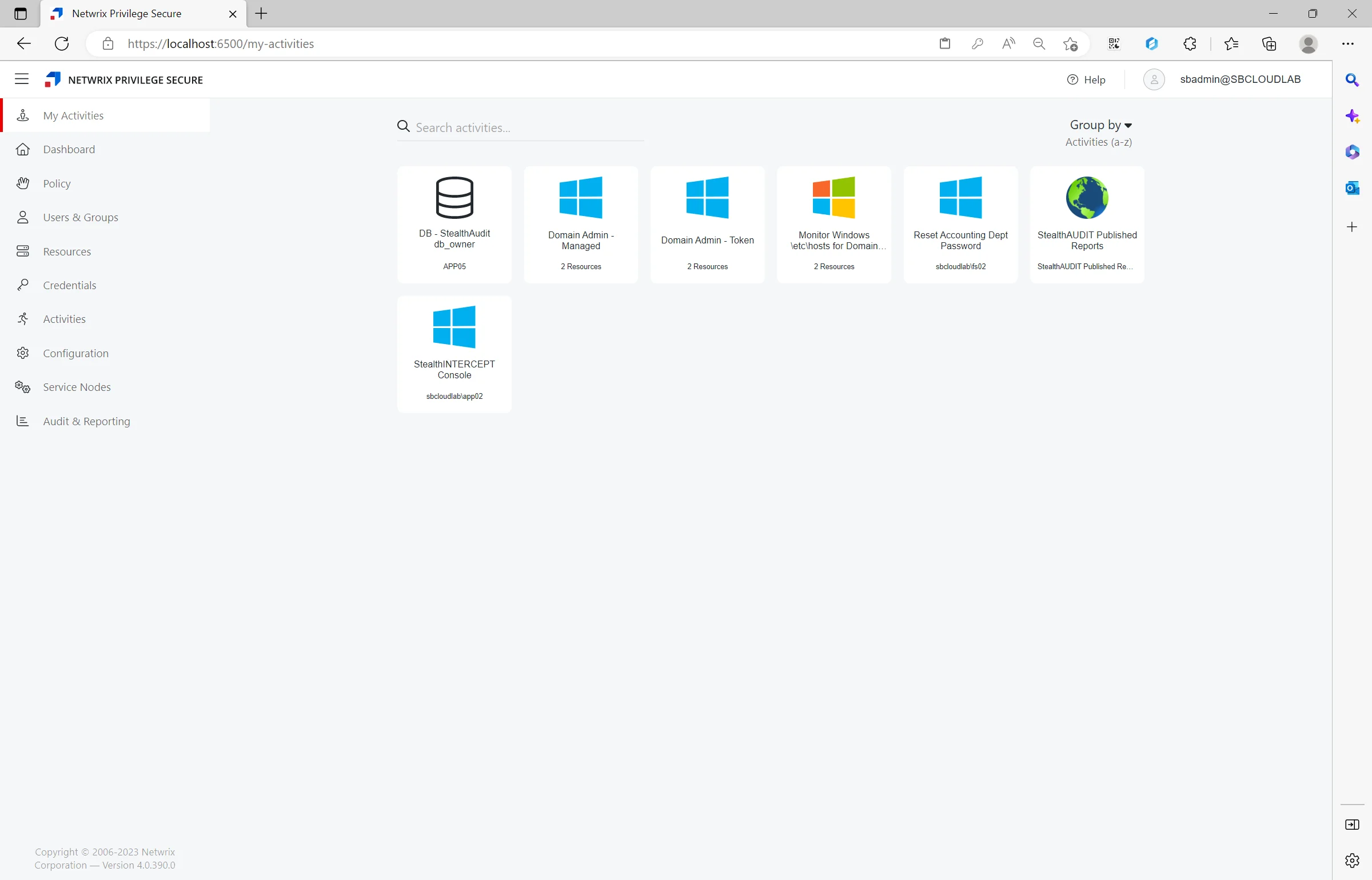Select the Netwrix Privilege Secure tab
Image resolution: width=1372 pixels, height=880 pixels.
tap(143, 14)
